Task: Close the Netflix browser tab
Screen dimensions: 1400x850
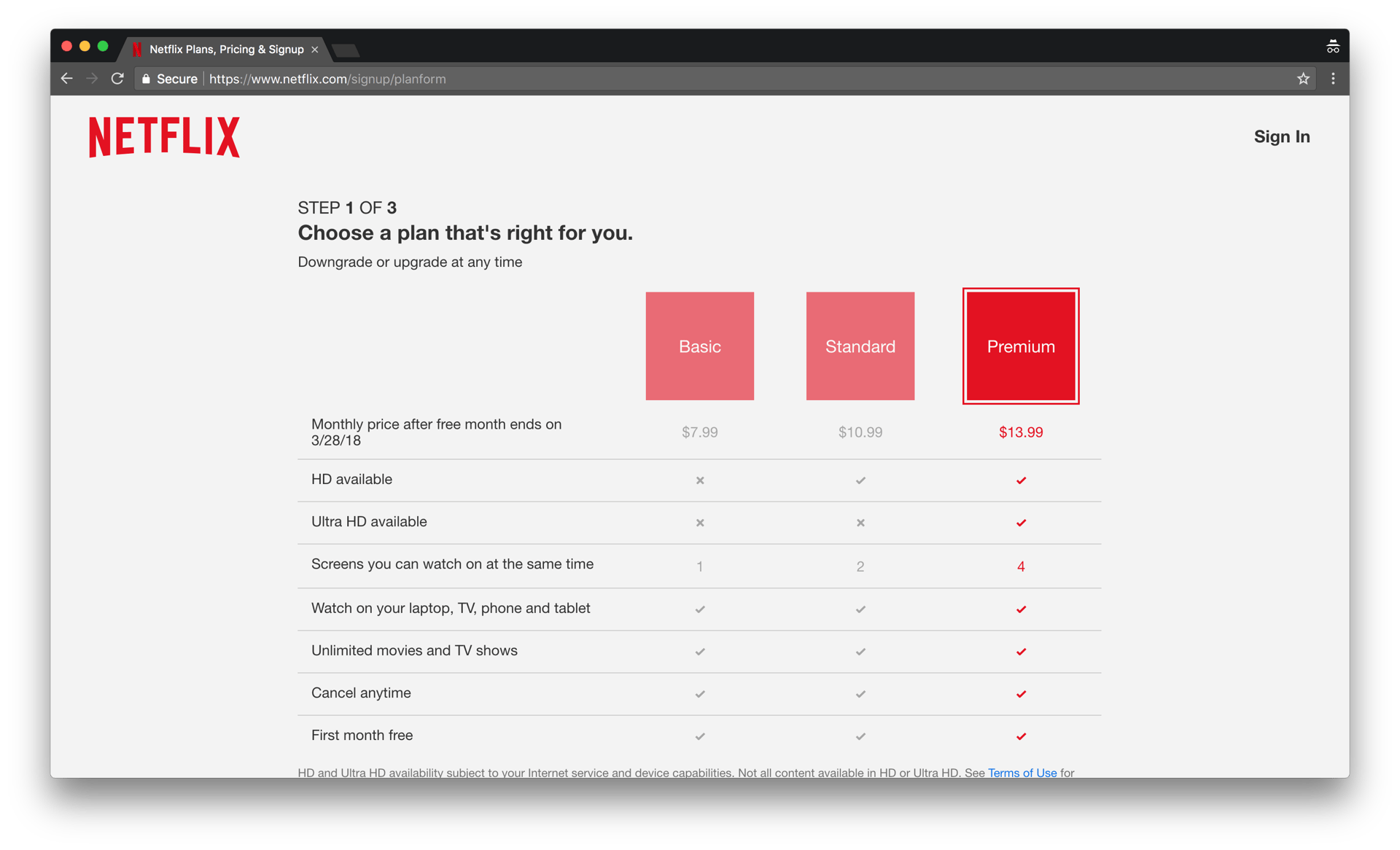Action: pos(315,50)
